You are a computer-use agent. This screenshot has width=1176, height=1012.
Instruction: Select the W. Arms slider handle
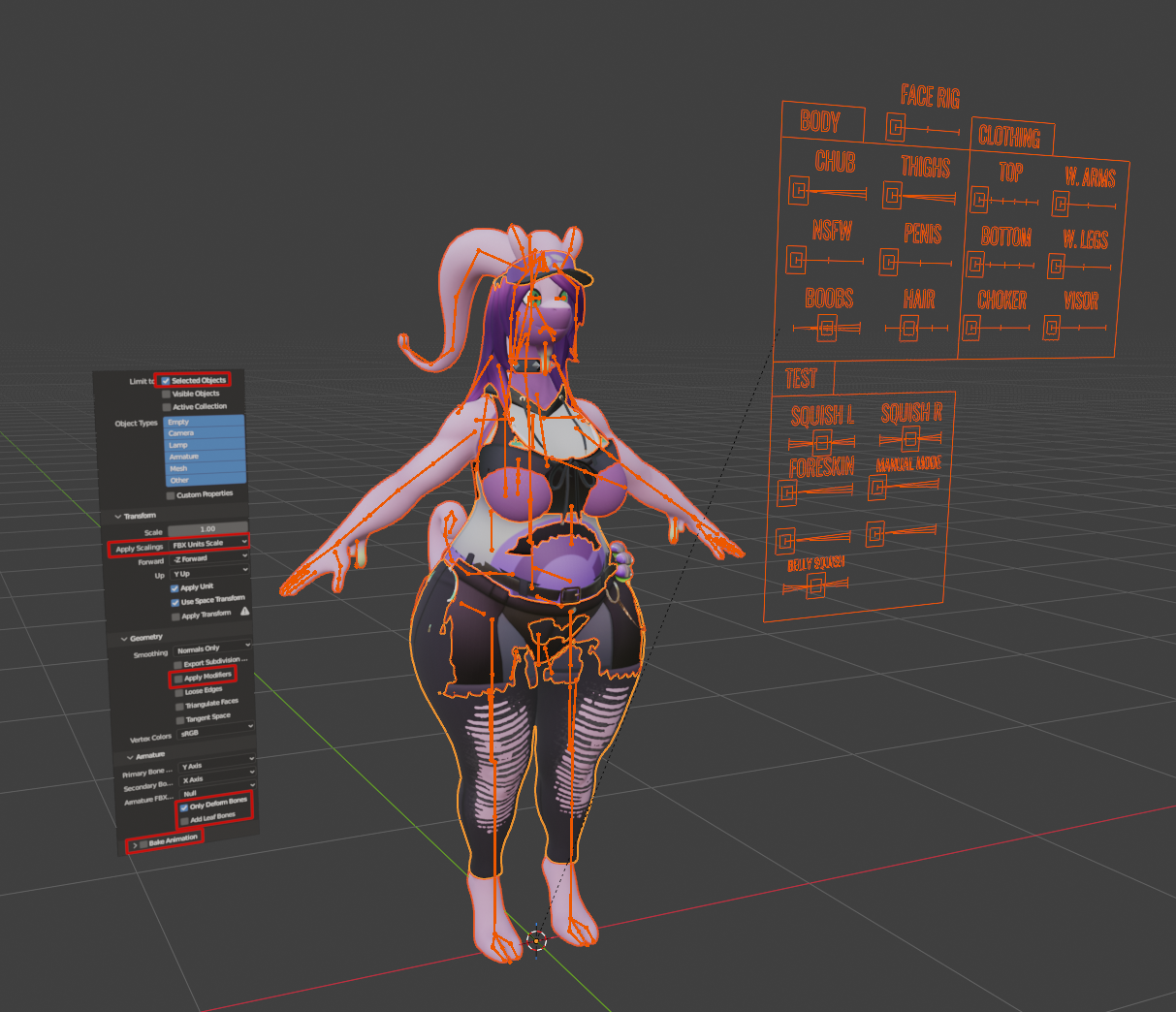(1061, 204)
